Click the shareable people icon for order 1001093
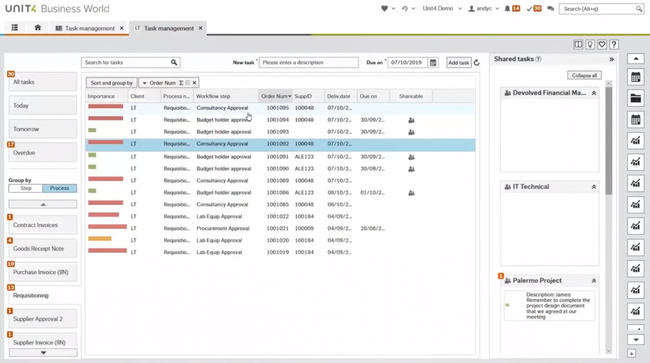The height and width of the screenshot is (363, 650). (x=411, y=132)
